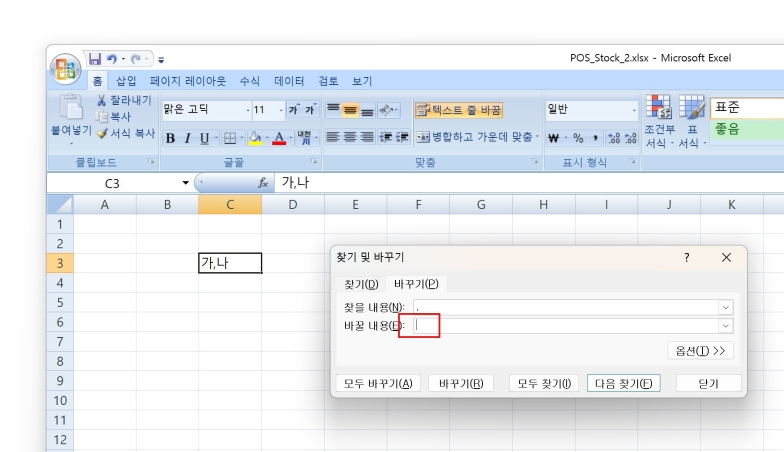Toggle Italic formatting
Image resolution: width=784 pixels, height=452 pixels.
187,138
